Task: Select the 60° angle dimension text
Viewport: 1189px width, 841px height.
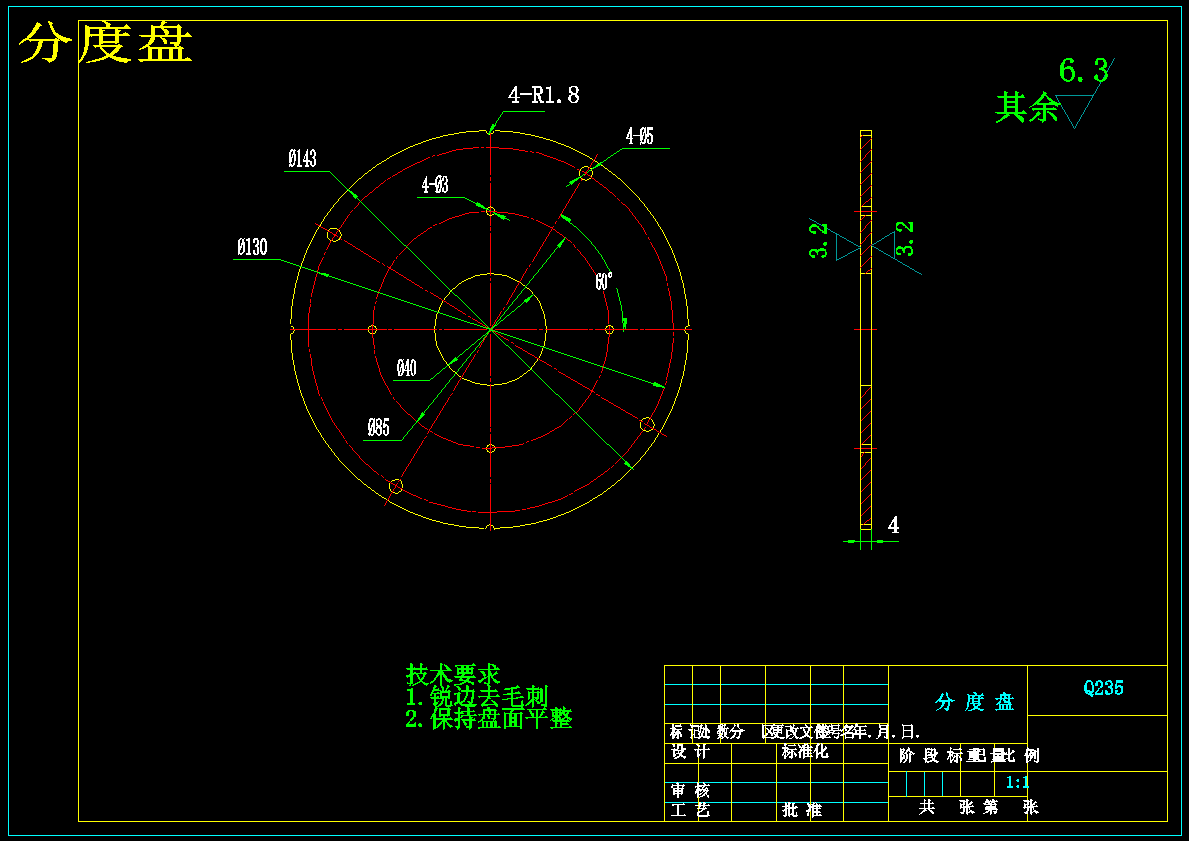Action: point(604,281)
